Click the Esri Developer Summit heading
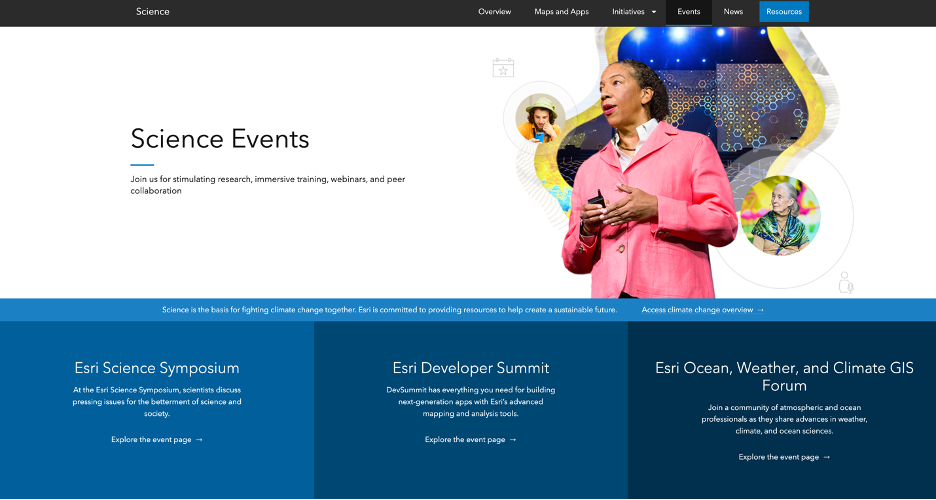The width and height of the screenshot is (936, 500). click(x=471, y=368)
